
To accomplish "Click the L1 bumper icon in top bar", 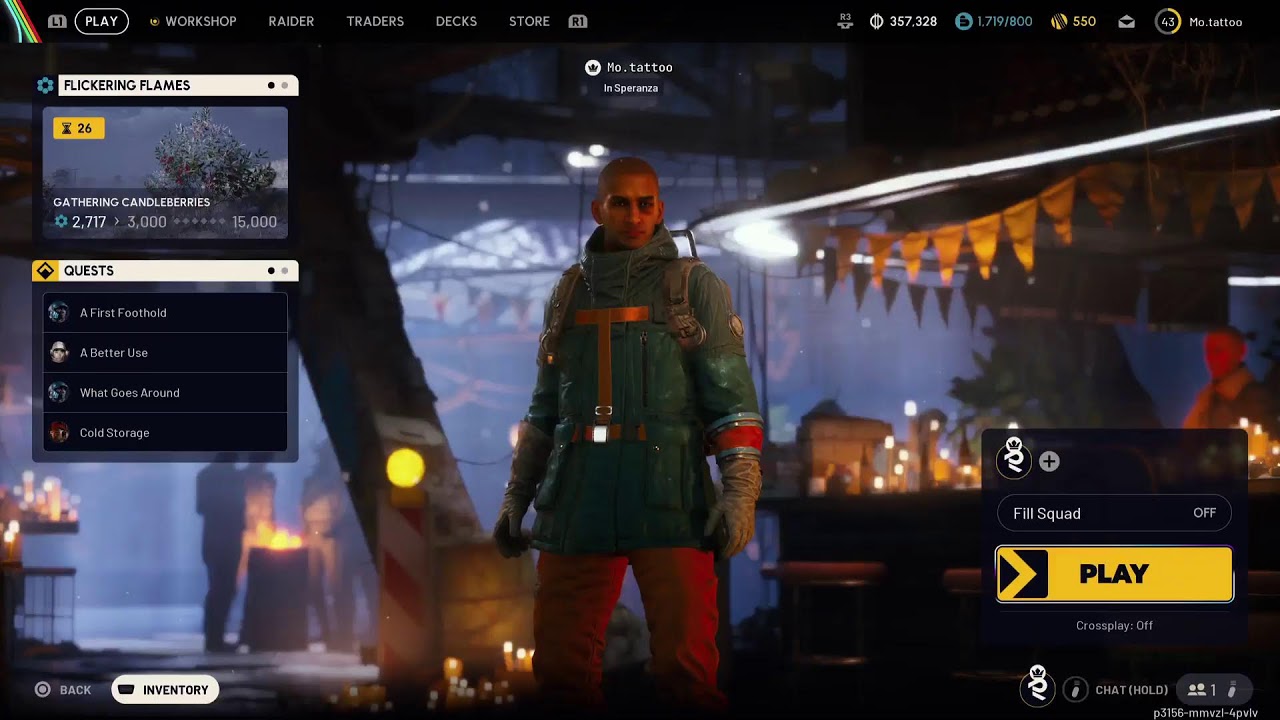I will click(x=57, y=21).
